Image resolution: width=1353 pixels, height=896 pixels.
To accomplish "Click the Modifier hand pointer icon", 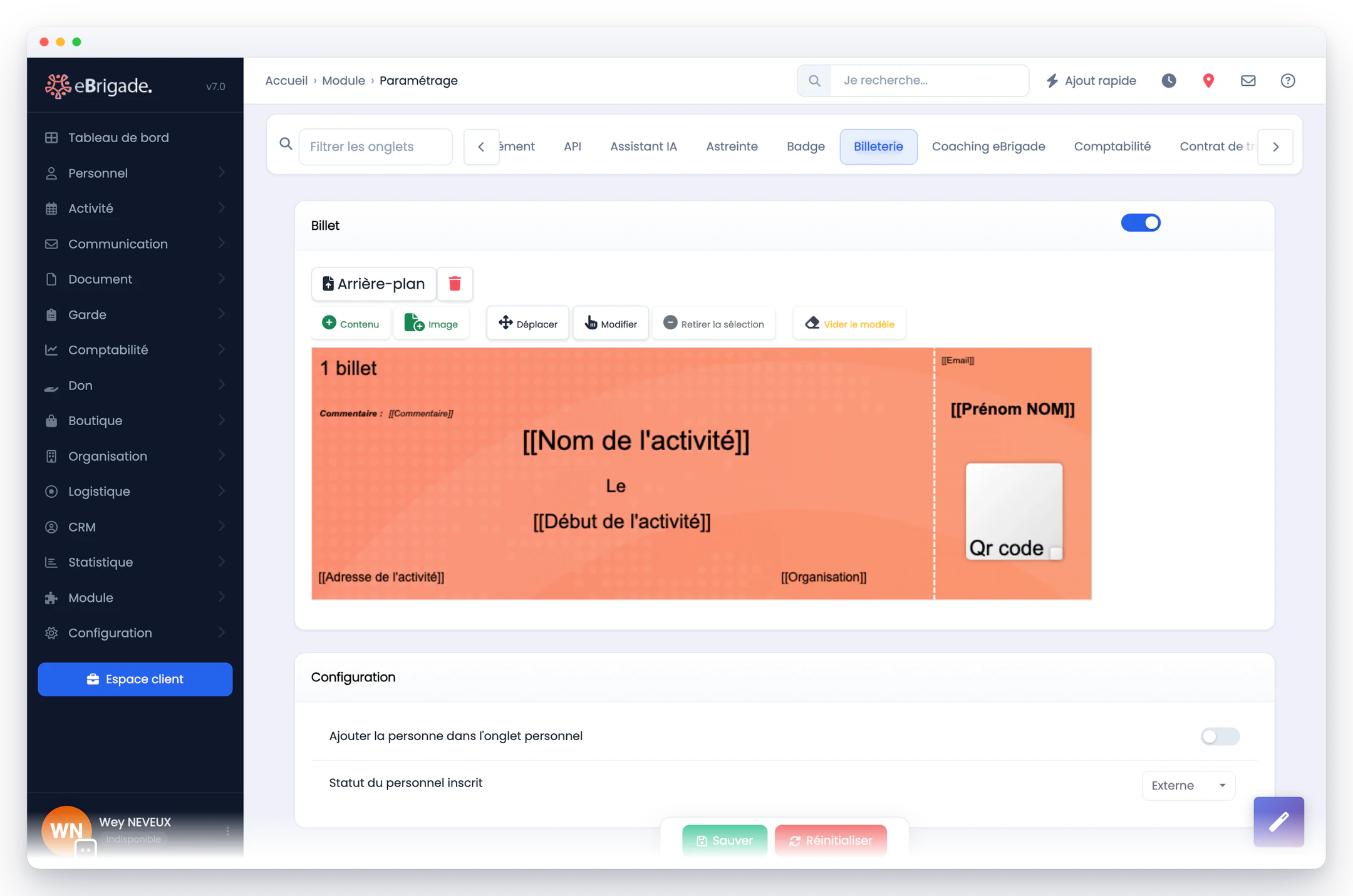I will [x=591, y=322].
